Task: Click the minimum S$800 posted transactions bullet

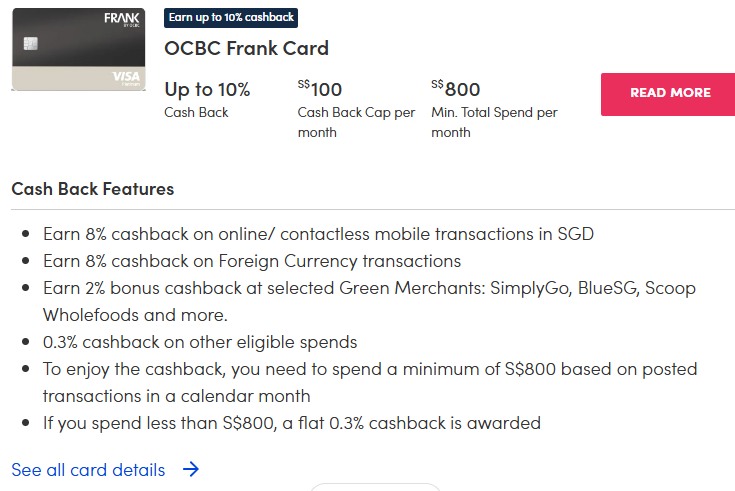Action: pos(370,369)
